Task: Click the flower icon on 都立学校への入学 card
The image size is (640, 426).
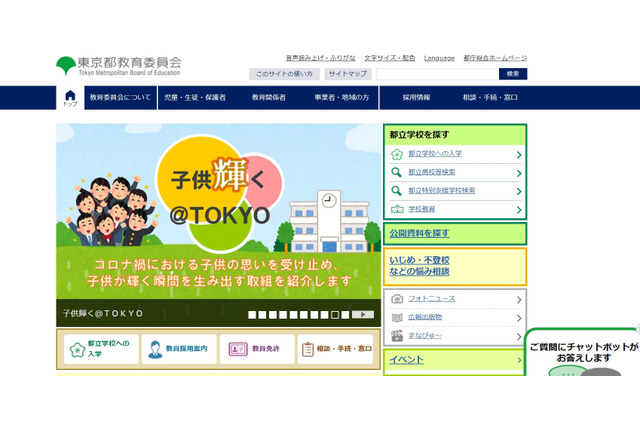Action: tap(77, 350)
